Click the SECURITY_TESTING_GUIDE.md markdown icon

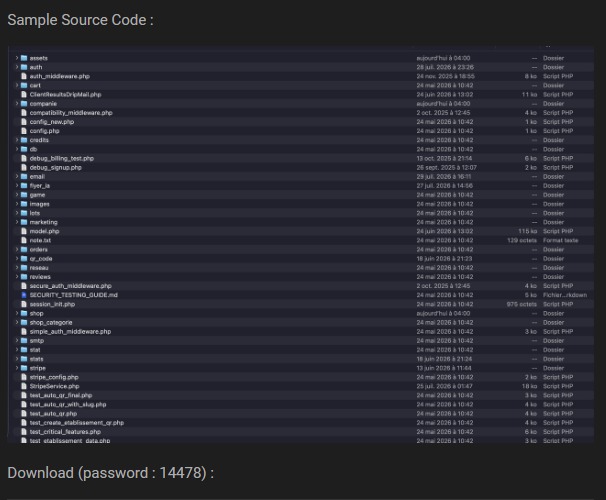coord(24,295)
